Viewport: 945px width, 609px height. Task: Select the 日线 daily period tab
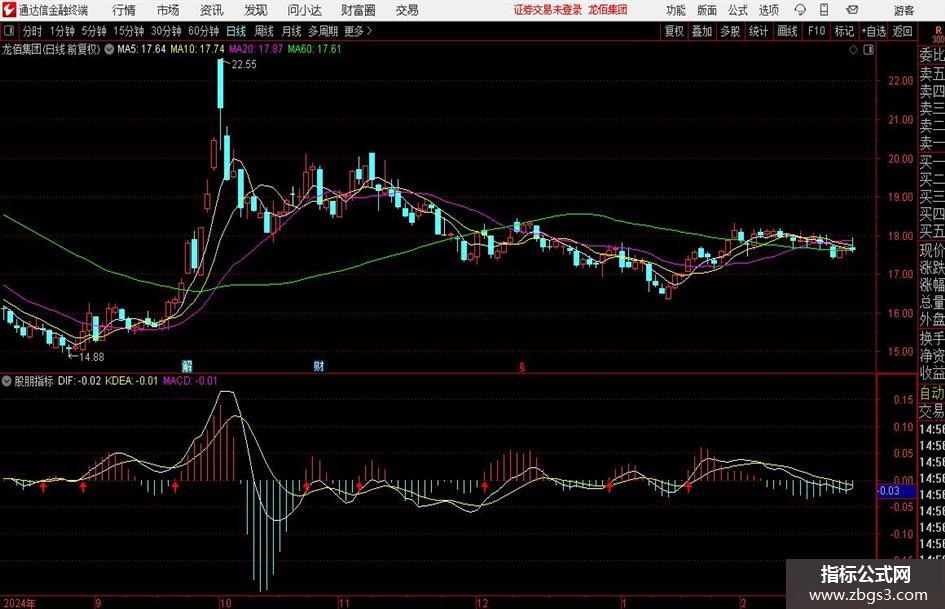(236, 31)
